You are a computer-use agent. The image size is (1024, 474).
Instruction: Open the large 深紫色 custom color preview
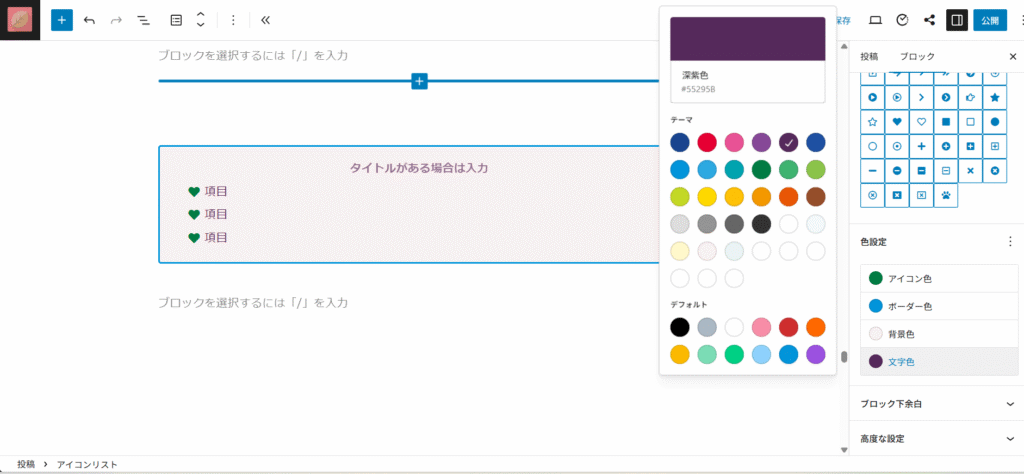(x=748, y=39)
